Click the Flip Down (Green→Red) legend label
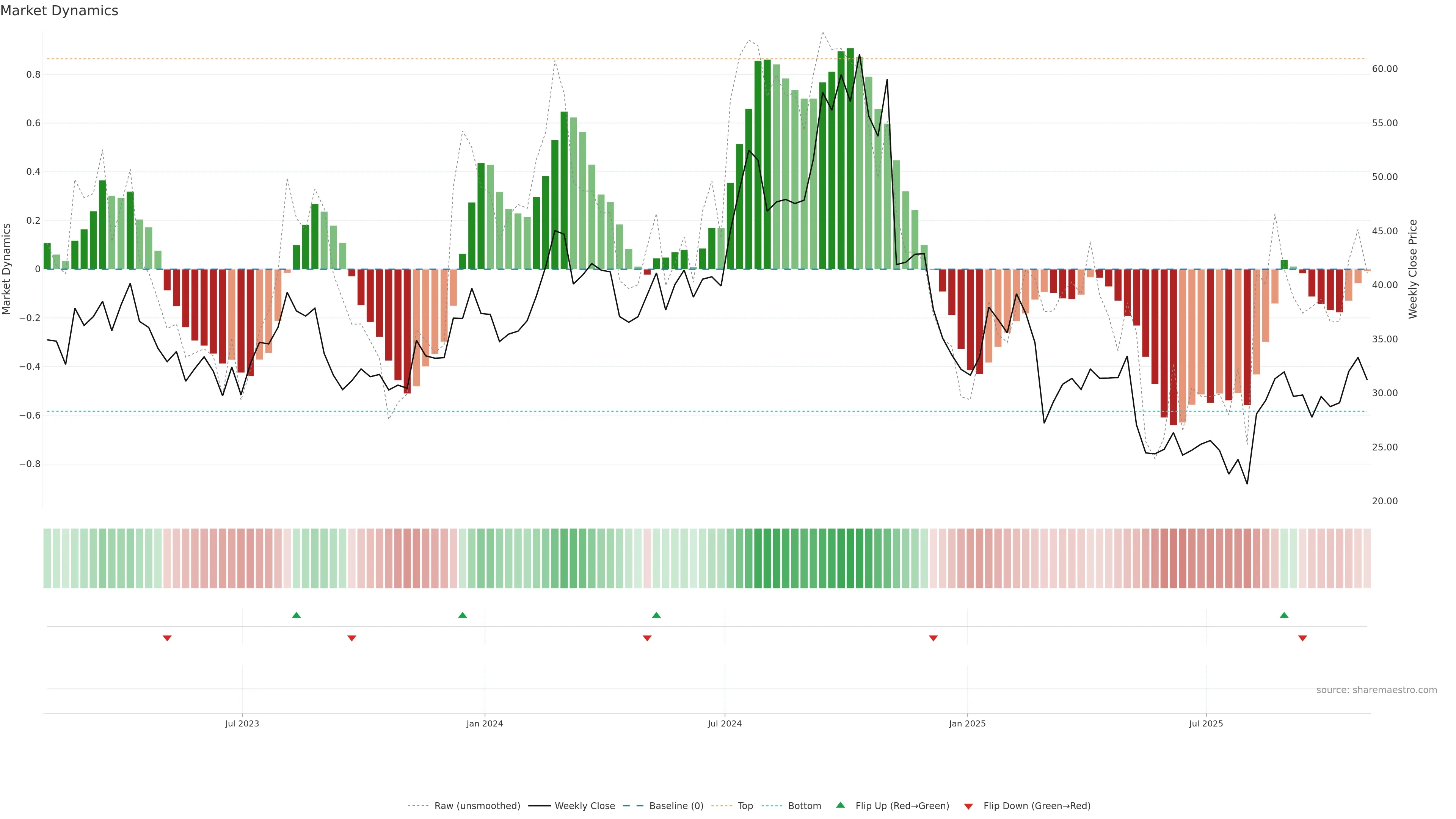 (1037, 806)
